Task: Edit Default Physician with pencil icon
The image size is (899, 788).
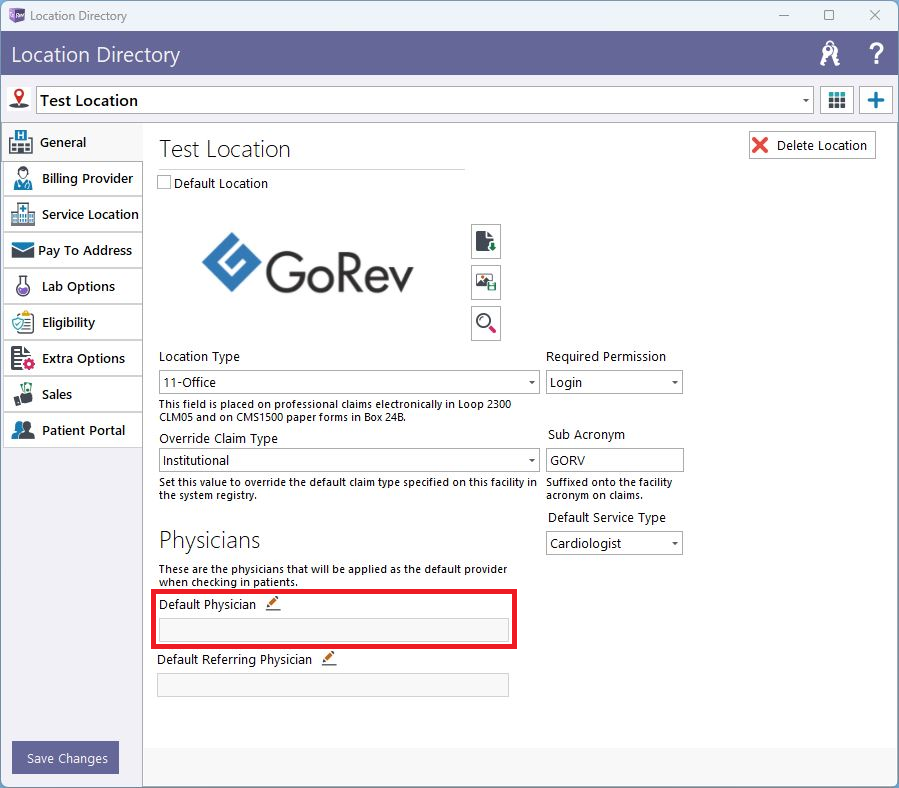Action: click(273, 603)
